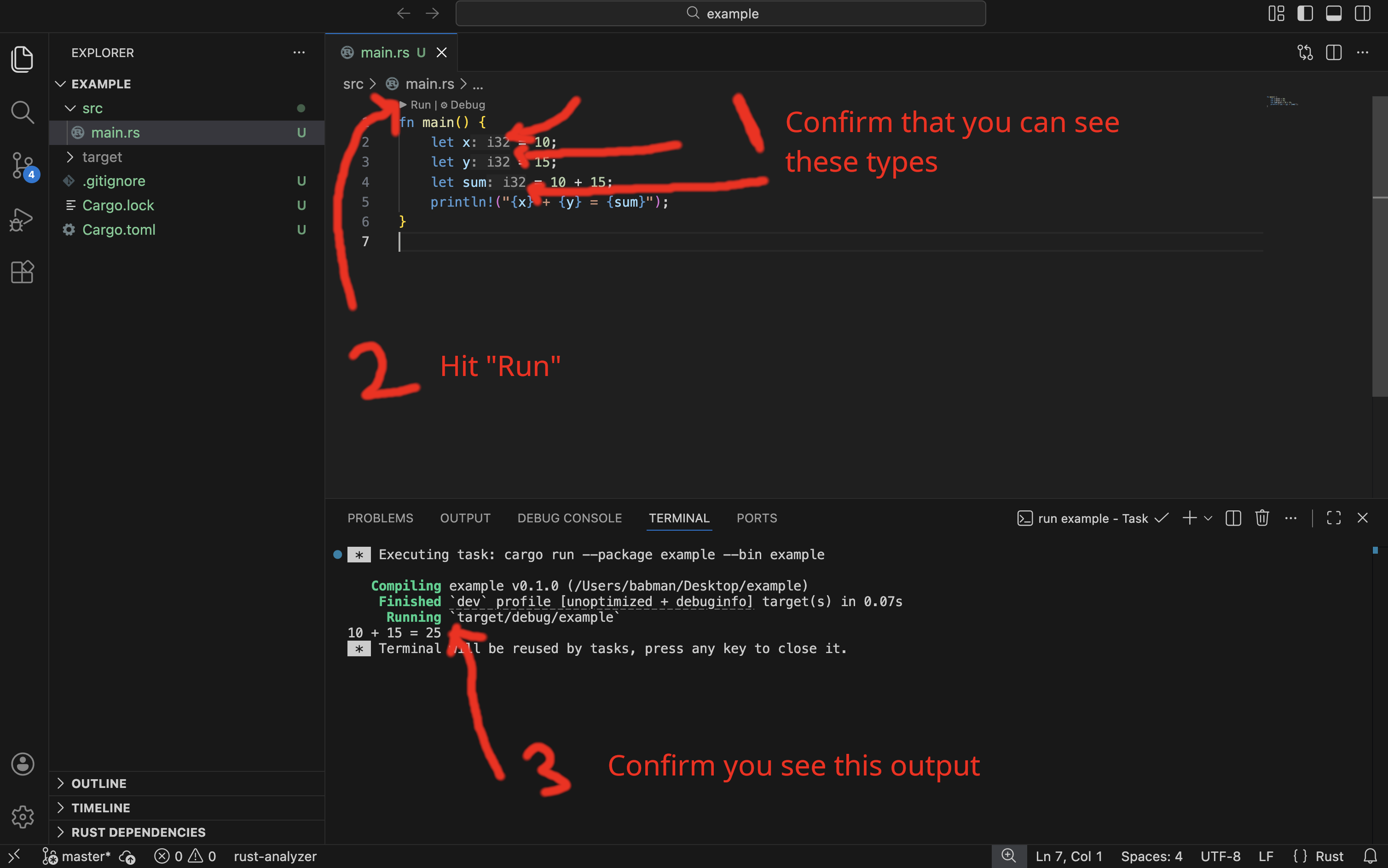Kill the terminal with the trash icon
Screen dimensions: 1388x868
click(1262, 518)
